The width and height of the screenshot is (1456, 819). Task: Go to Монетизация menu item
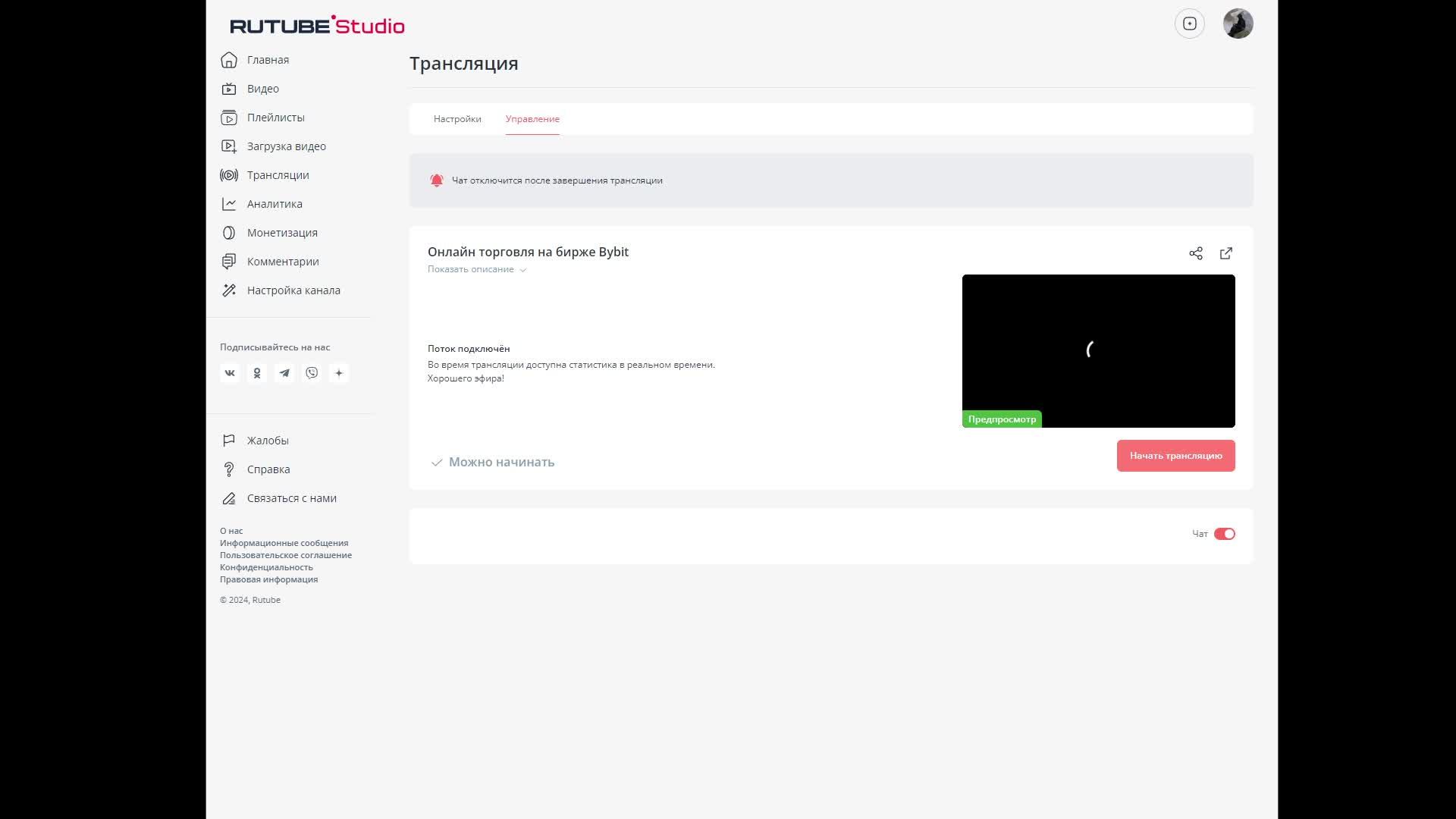282,233
